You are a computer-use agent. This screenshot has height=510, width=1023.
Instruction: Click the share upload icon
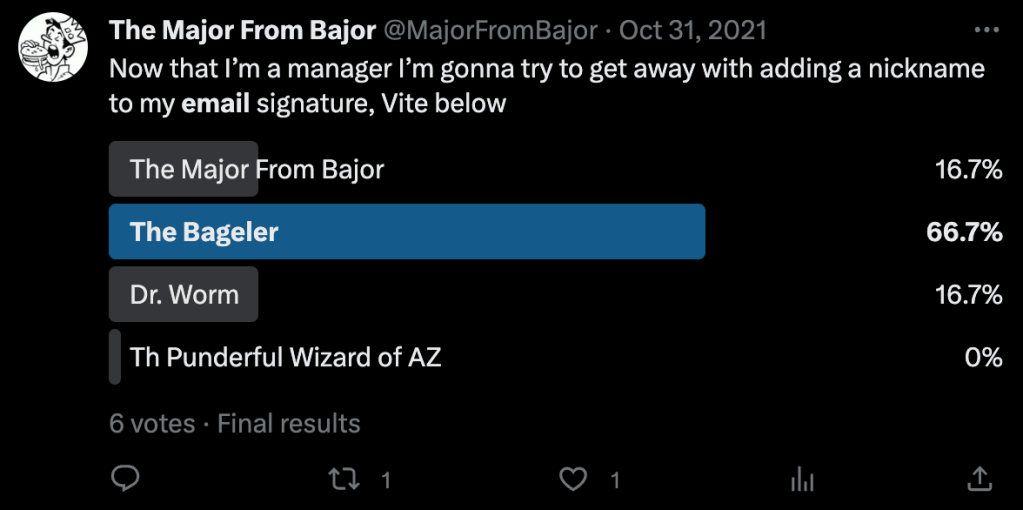pyautogui.click(x=980, y=479)
